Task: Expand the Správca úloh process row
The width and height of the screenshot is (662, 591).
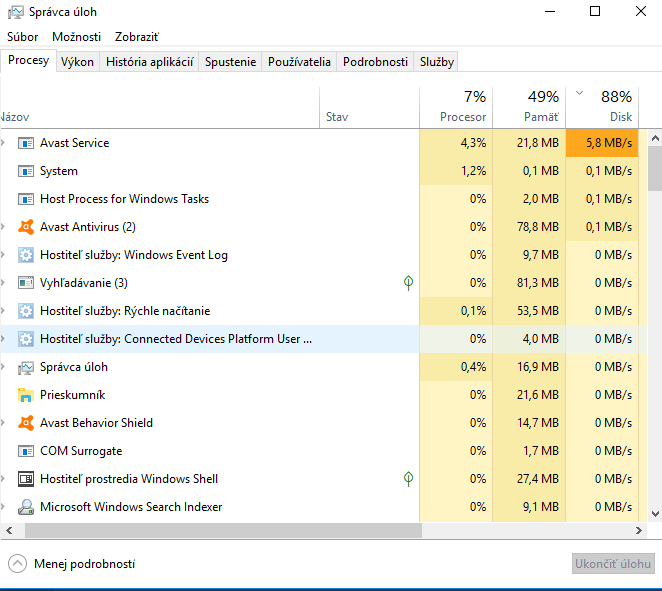Action: tap(3, 367)
